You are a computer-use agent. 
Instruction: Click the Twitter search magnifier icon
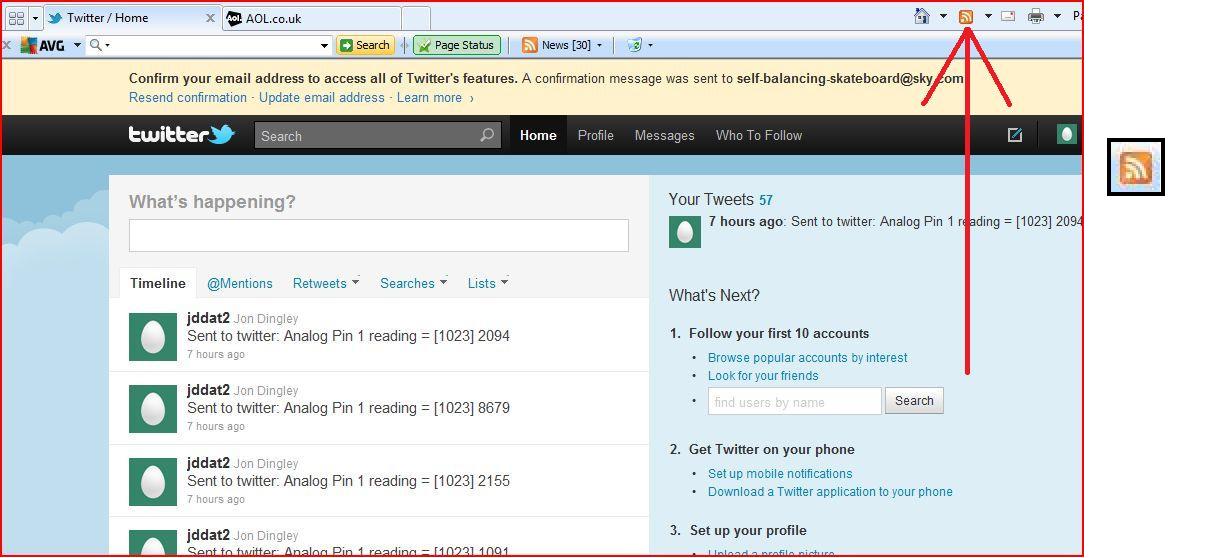(487, 135)
